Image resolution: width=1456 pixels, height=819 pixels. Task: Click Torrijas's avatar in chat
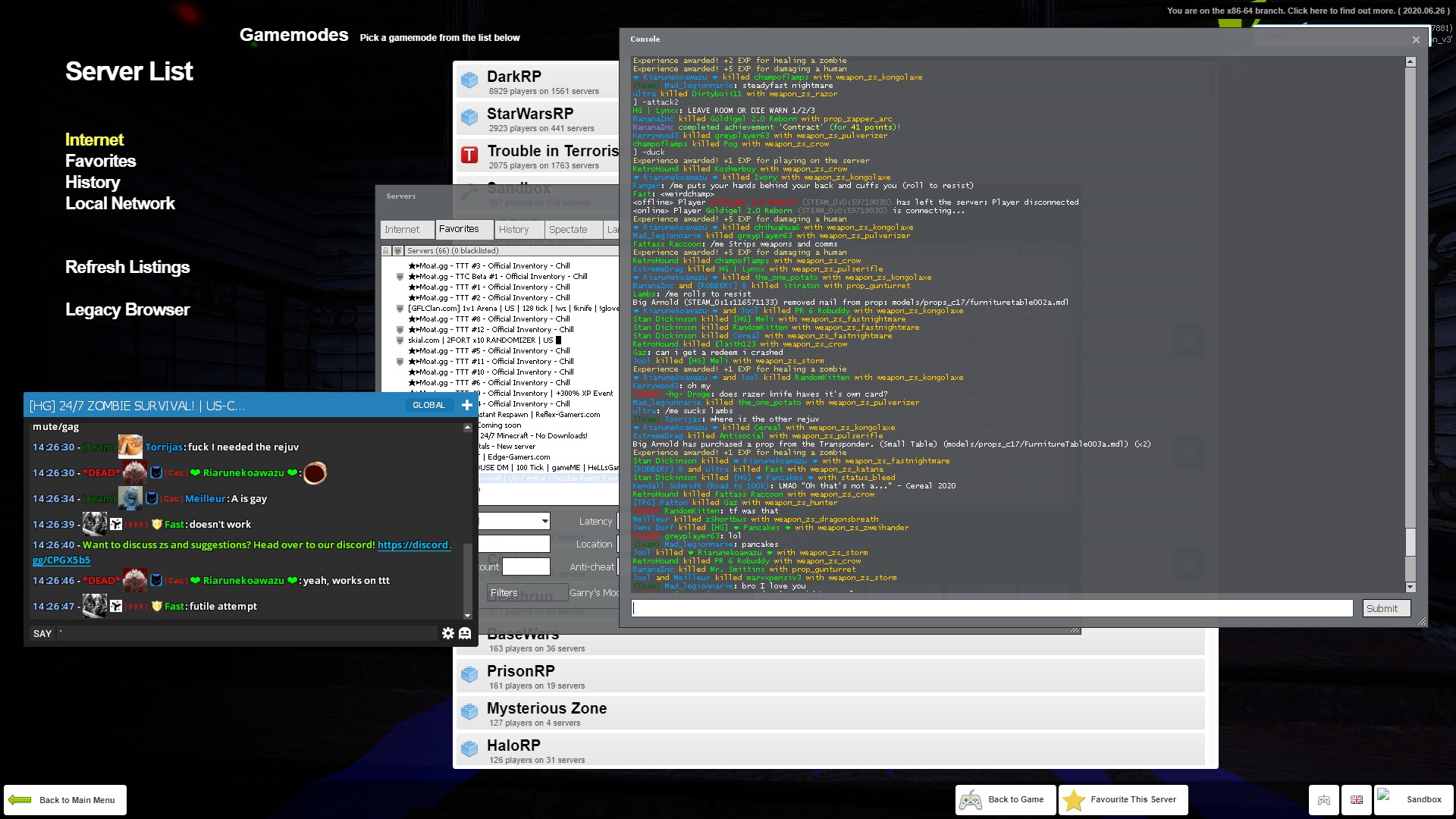coord(130,447)
